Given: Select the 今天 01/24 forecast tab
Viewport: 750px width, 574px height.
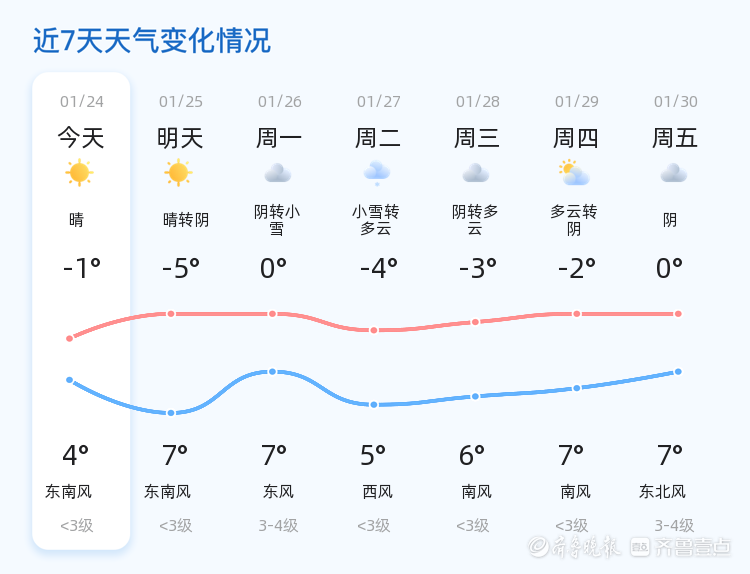Looking at the screenshot, I should tap(81, 137).
